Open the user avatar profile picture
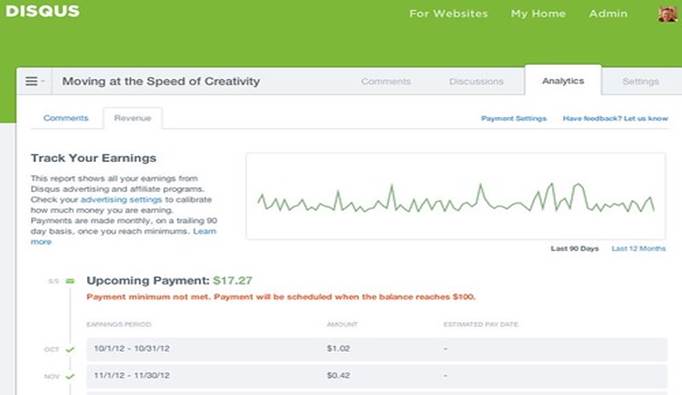682x395 pixels. [x=667, y=14]
